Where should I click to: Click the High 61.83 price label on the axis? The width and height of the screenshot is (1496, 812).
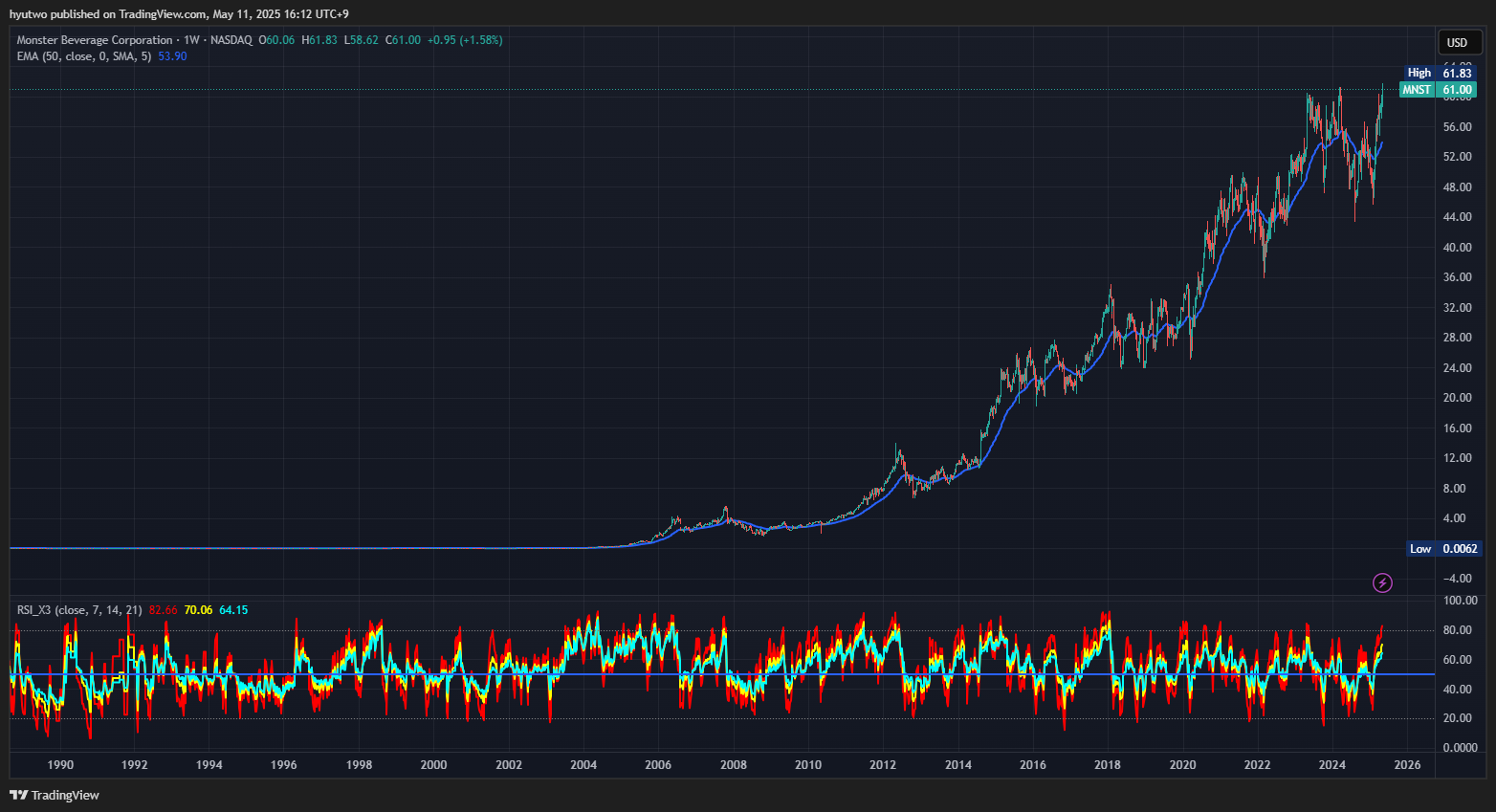click(1441, 73)
